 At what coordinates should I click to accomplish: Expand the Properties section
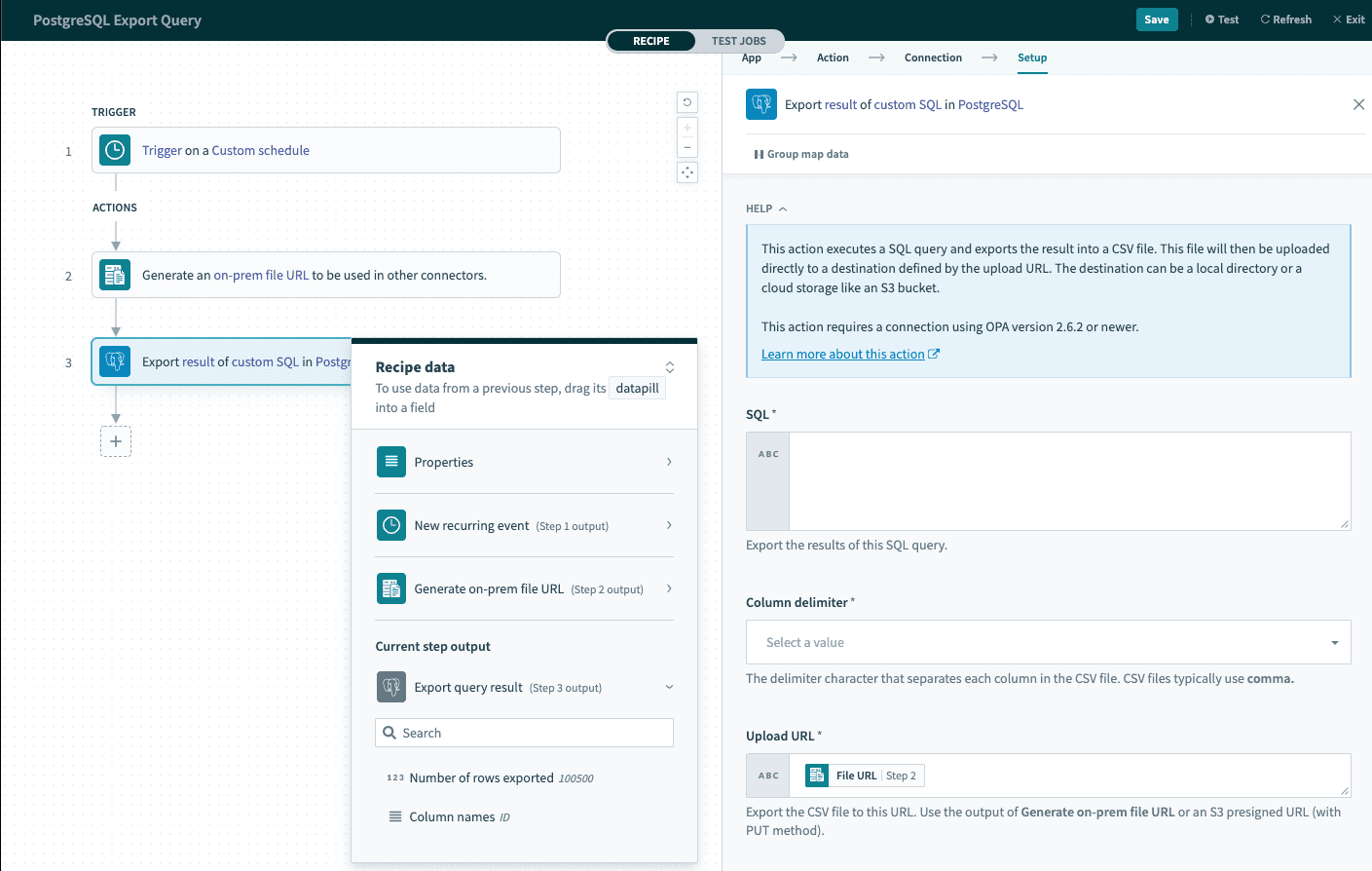[524, 462]
